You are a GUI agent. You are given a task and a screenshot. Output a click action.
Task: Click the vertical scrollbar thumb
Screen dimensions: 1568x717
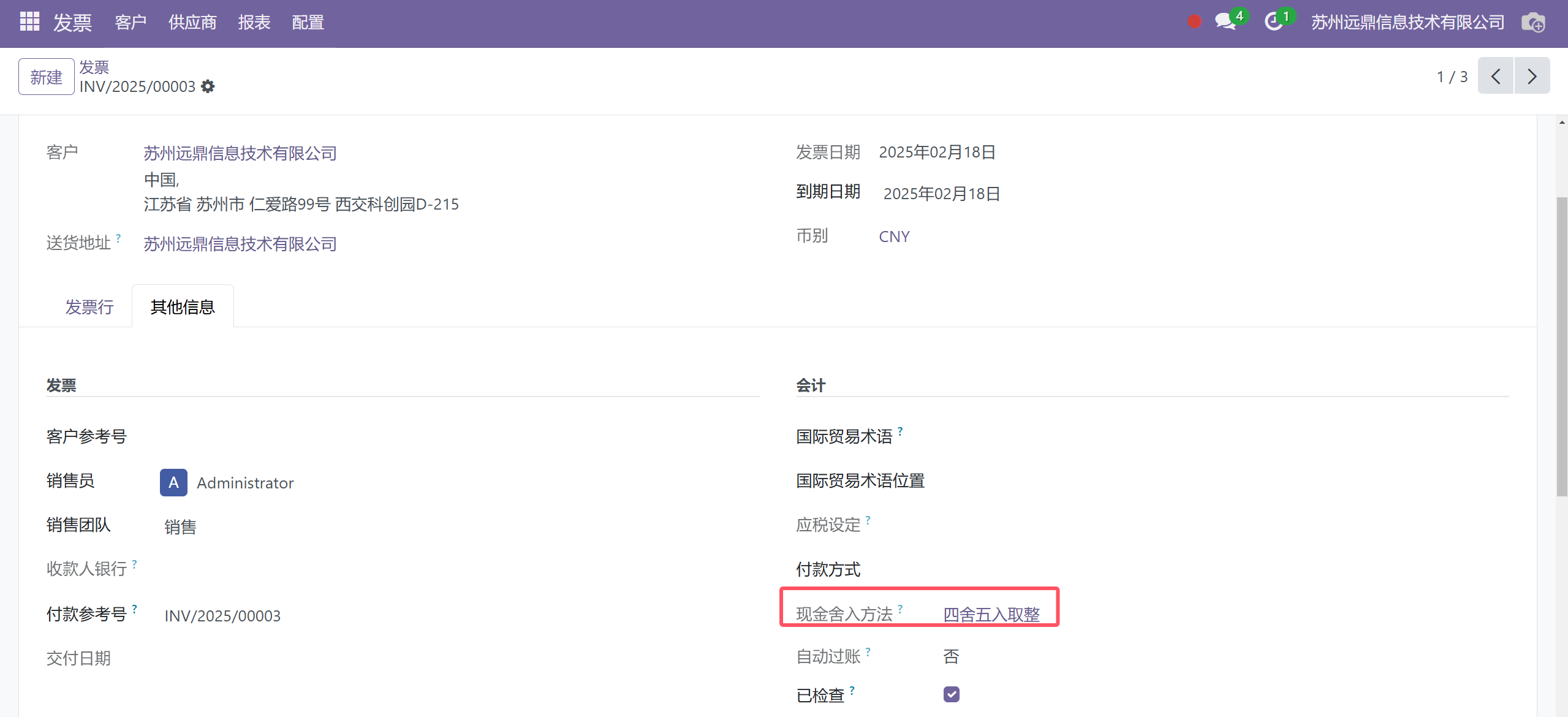pos(1562,346)
